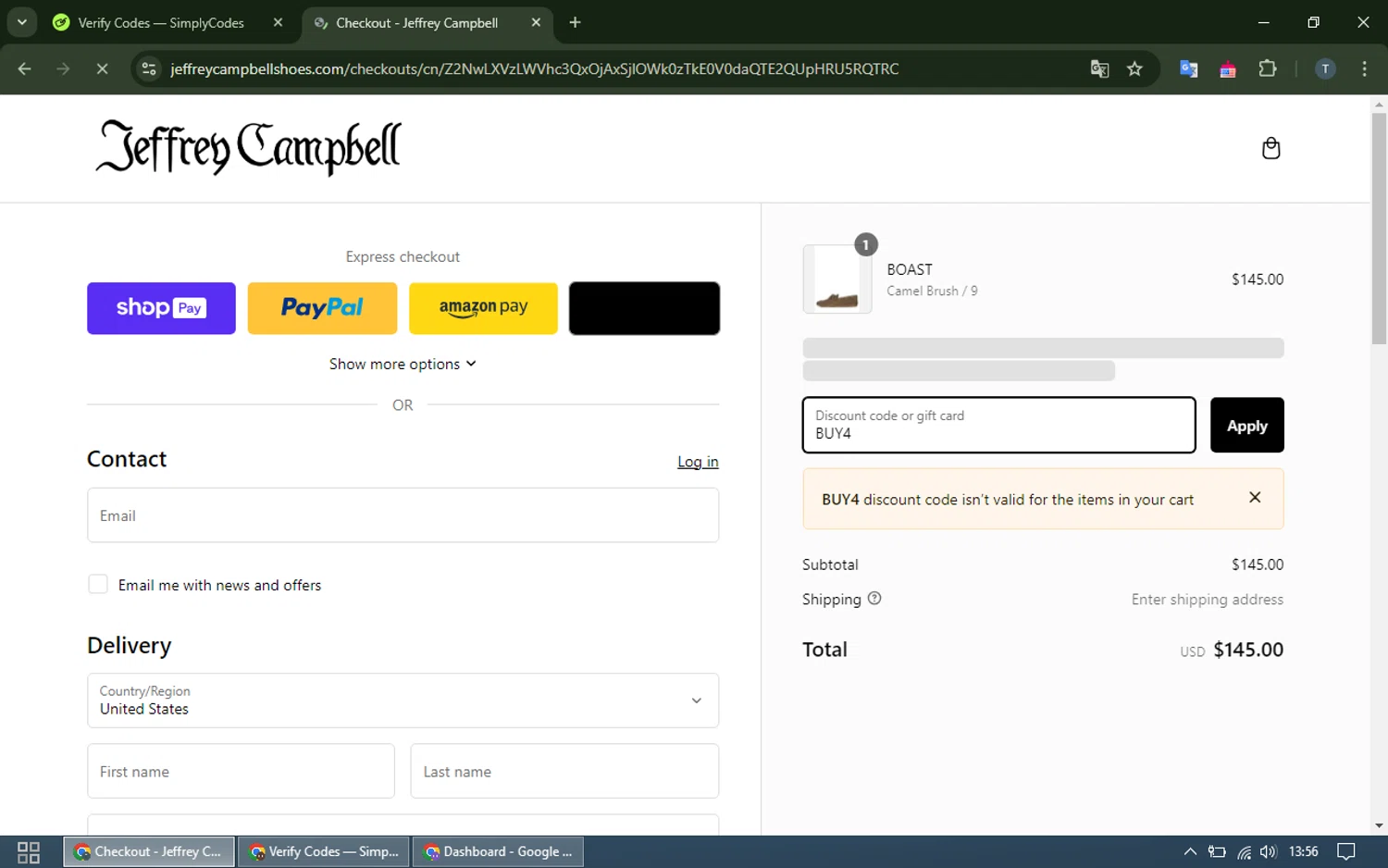Open the shopping bag cart icon
Screen dimensions: 1388x868
[1270, 148]
